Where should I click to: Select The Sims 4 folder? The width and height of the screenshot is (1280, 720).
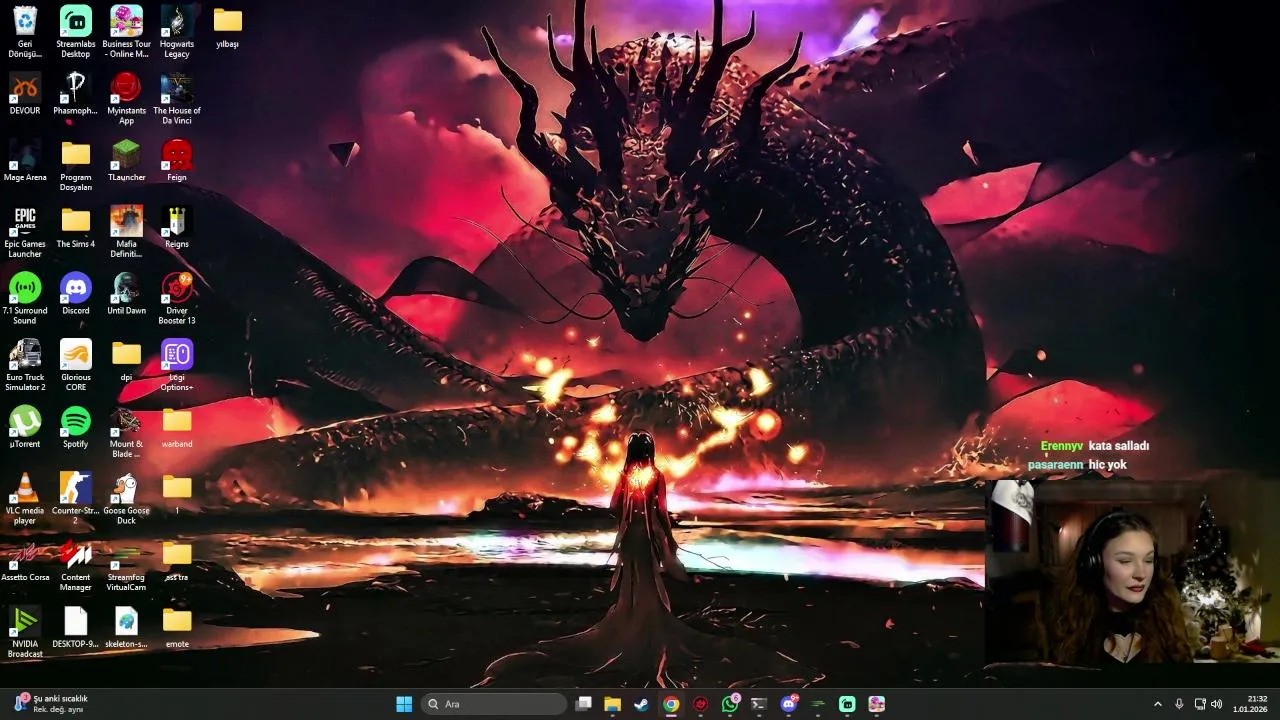pyautogui.click(x=76, y=227)
